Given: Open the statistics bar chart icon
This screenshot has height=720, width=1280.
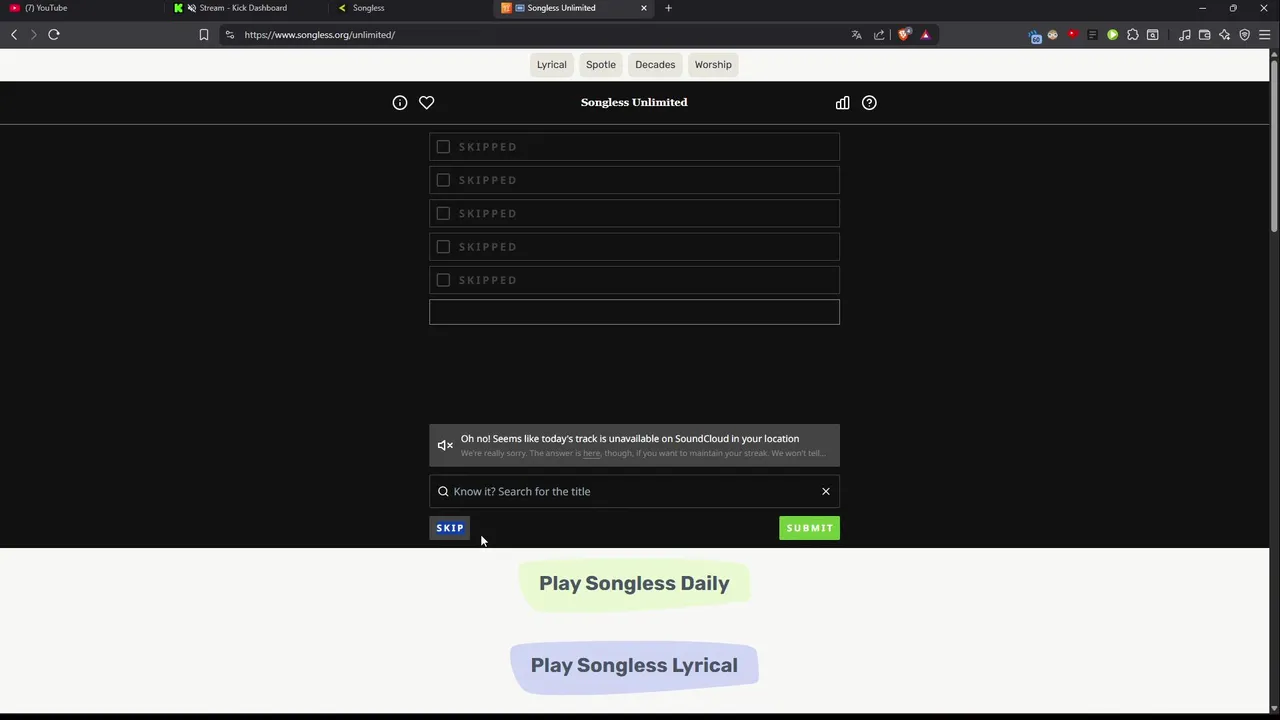Looking at the screenshot, I should click(843, 102).
